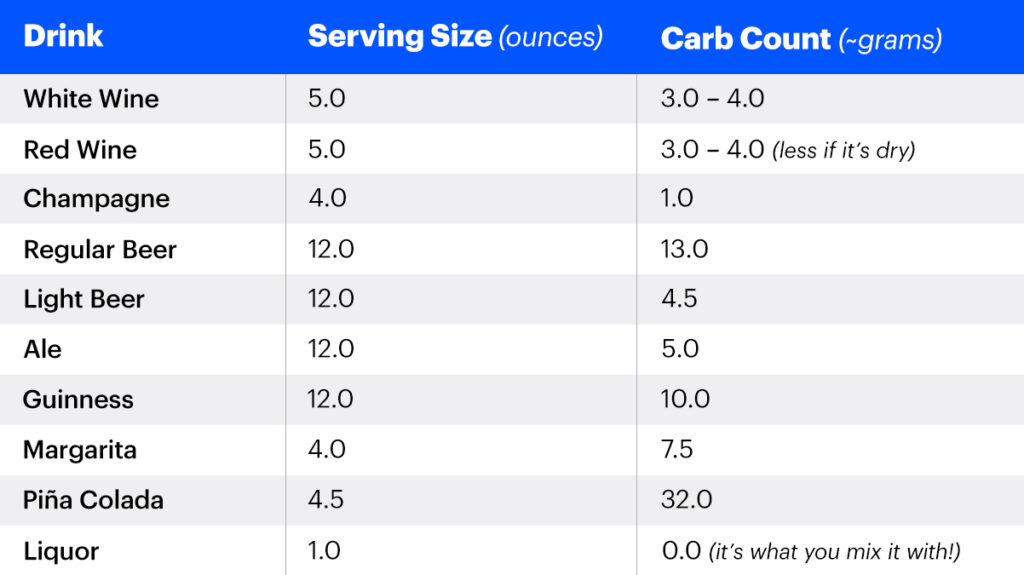This screenshot has height=575, width=1024.
Task: Click the Drink column header
Action: click(64, 37)
